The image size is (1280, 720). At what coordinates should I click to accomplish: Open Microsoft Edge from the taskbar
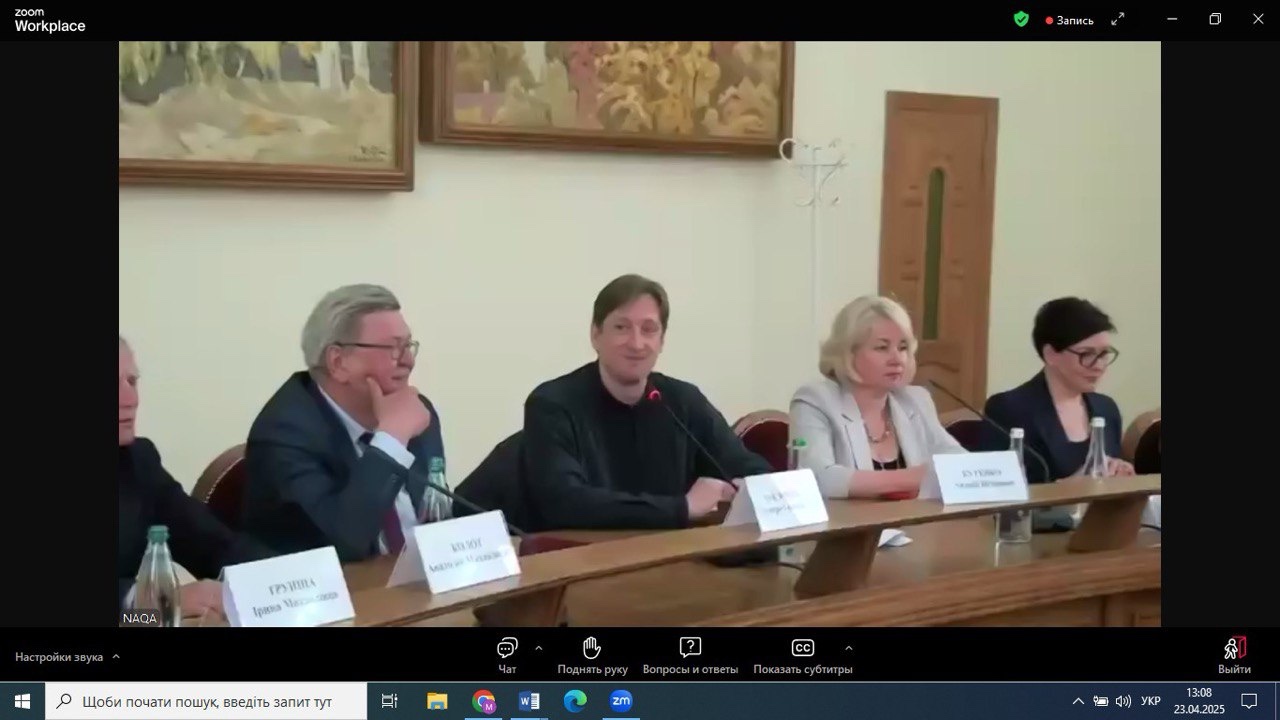click(x=575, y=701)
